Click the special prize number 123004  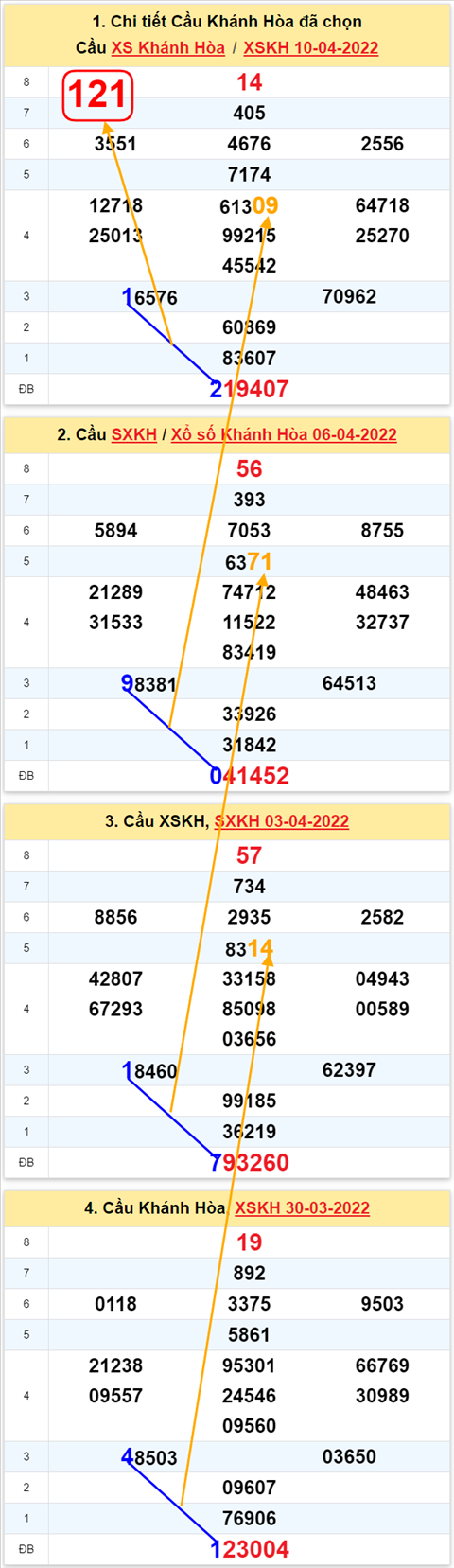(250, 1550)
